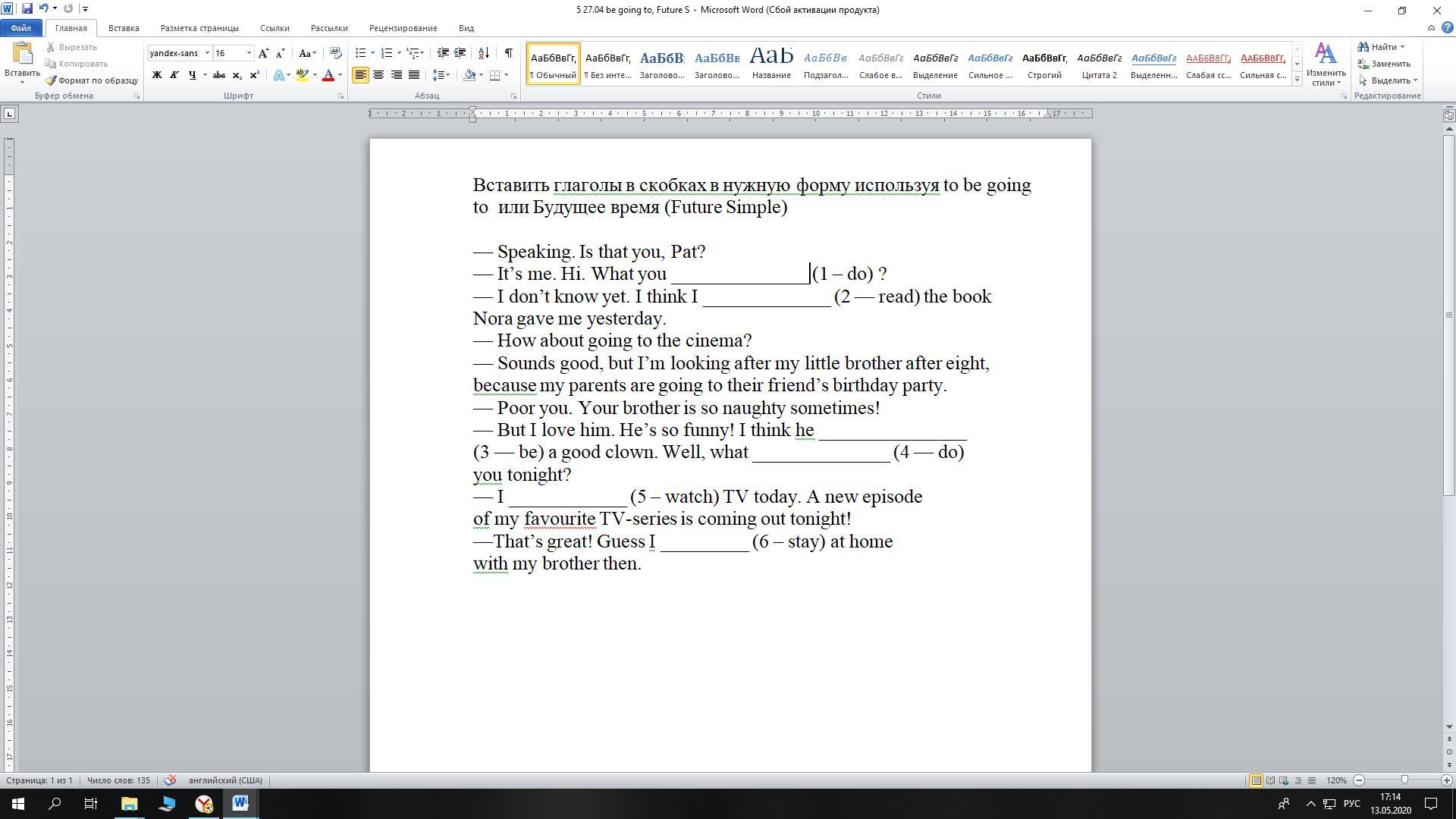Toggle italic formatting (К)
Screen dimensions: 1456x819
(174, 75)
